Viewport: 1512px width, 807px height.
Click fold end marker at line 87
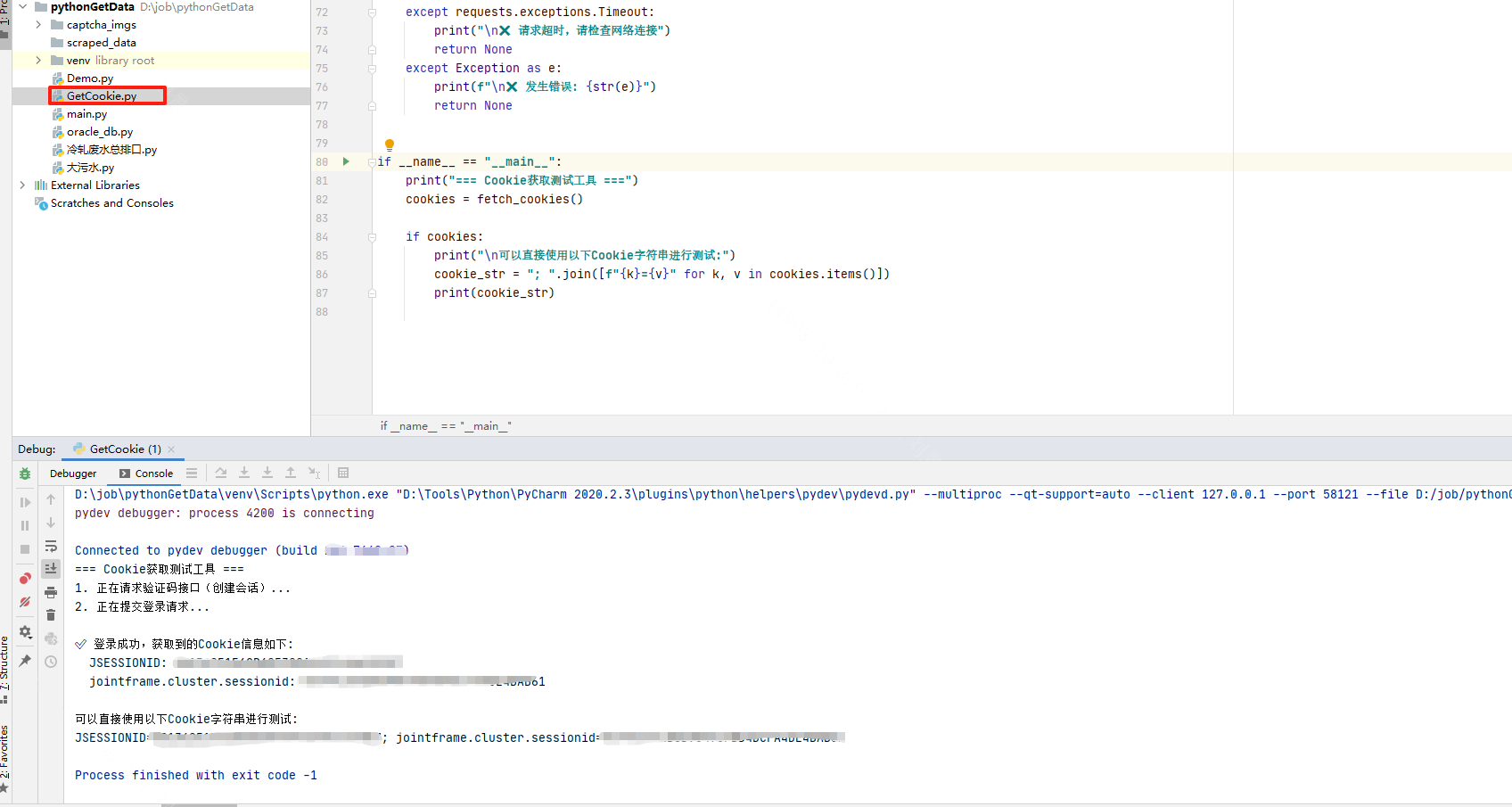click(x=372, y=293)
